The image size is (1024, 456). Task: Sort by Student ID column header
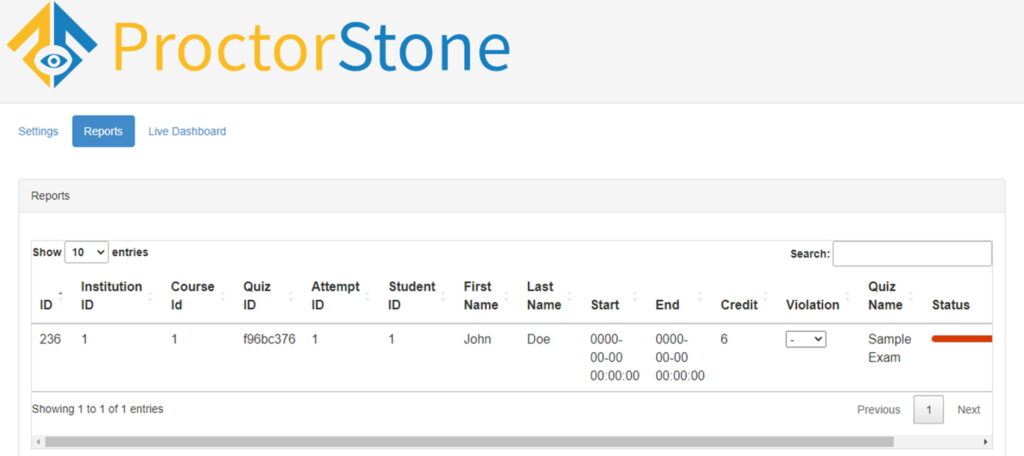pos(411,295)
